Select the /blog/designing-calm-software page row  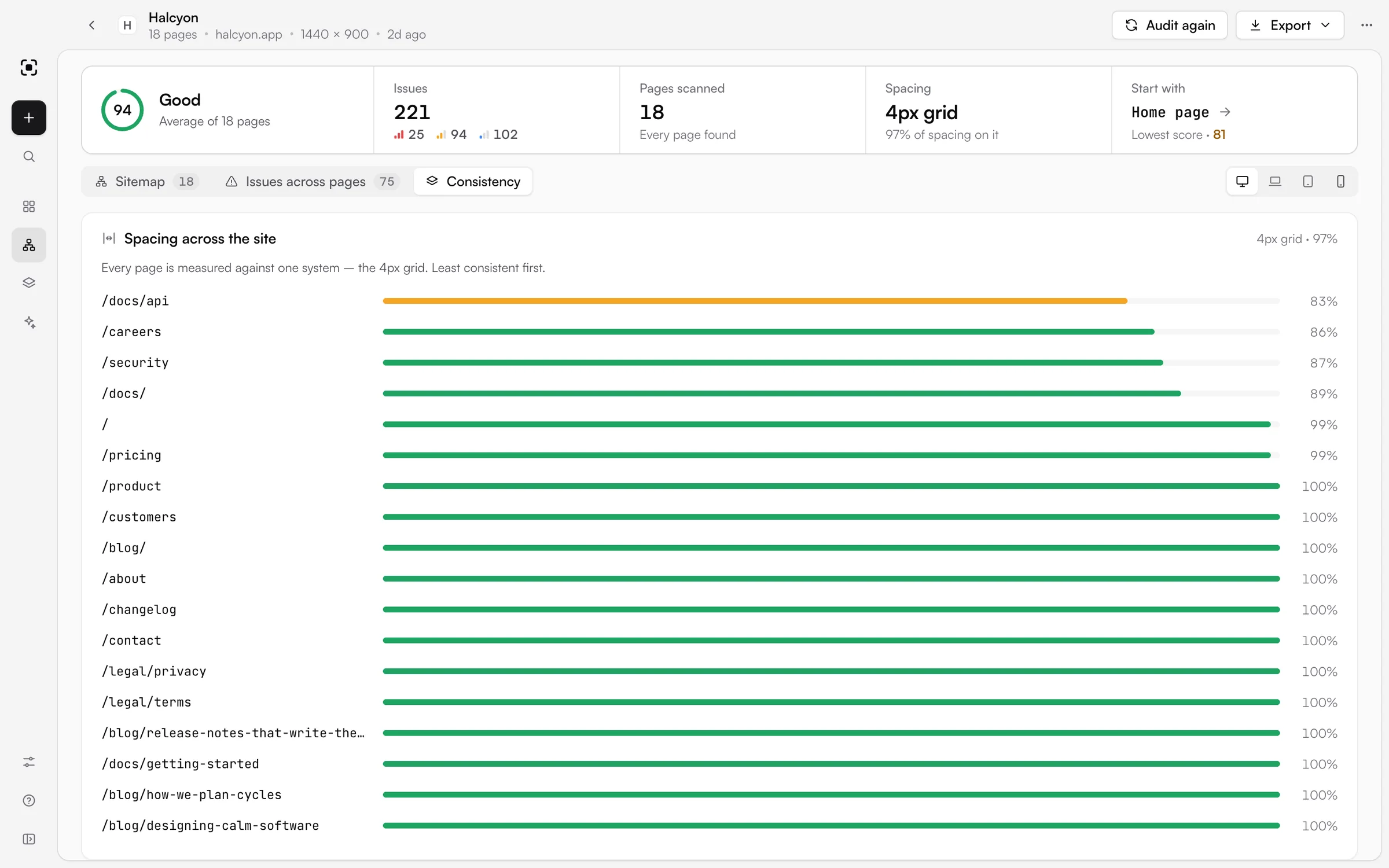pos(719,826)
